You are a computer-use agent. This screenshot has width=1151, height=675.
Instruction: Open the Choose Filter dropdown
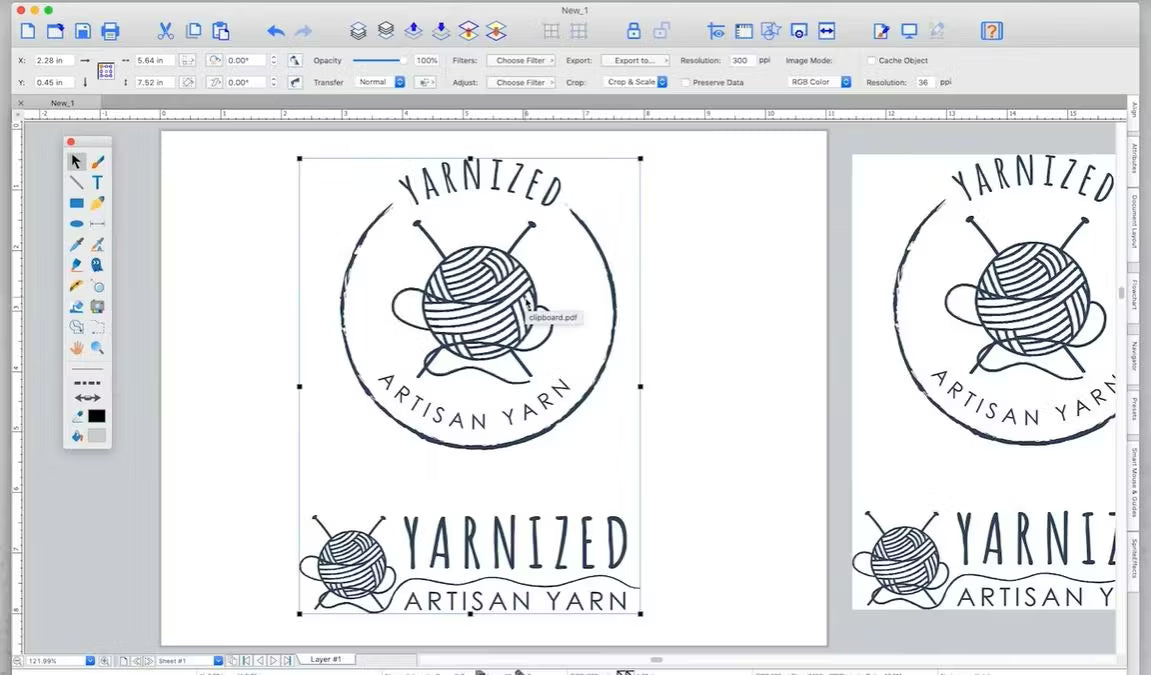(520, 60)
